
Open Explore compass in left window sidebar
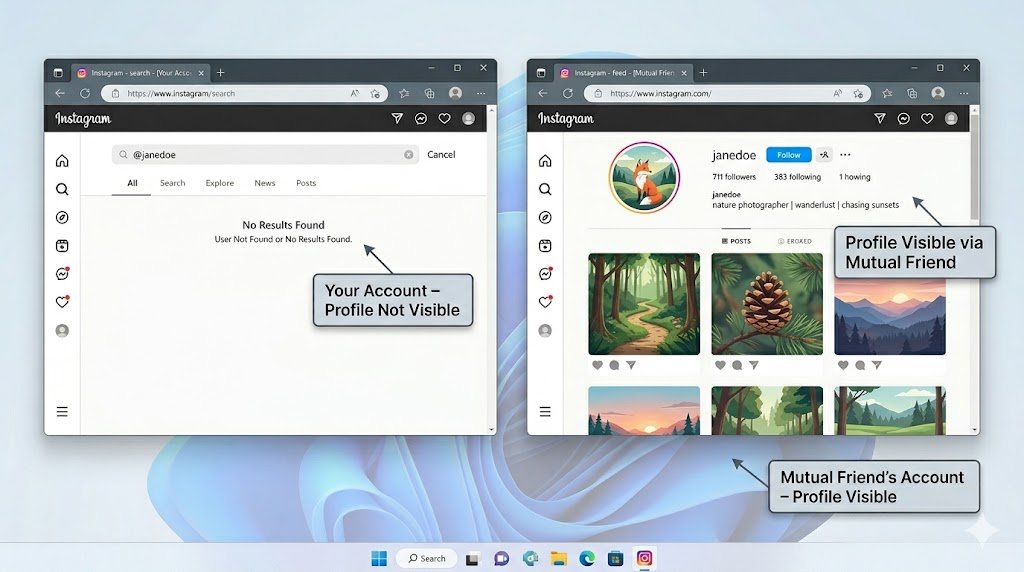tap(62, 217)
